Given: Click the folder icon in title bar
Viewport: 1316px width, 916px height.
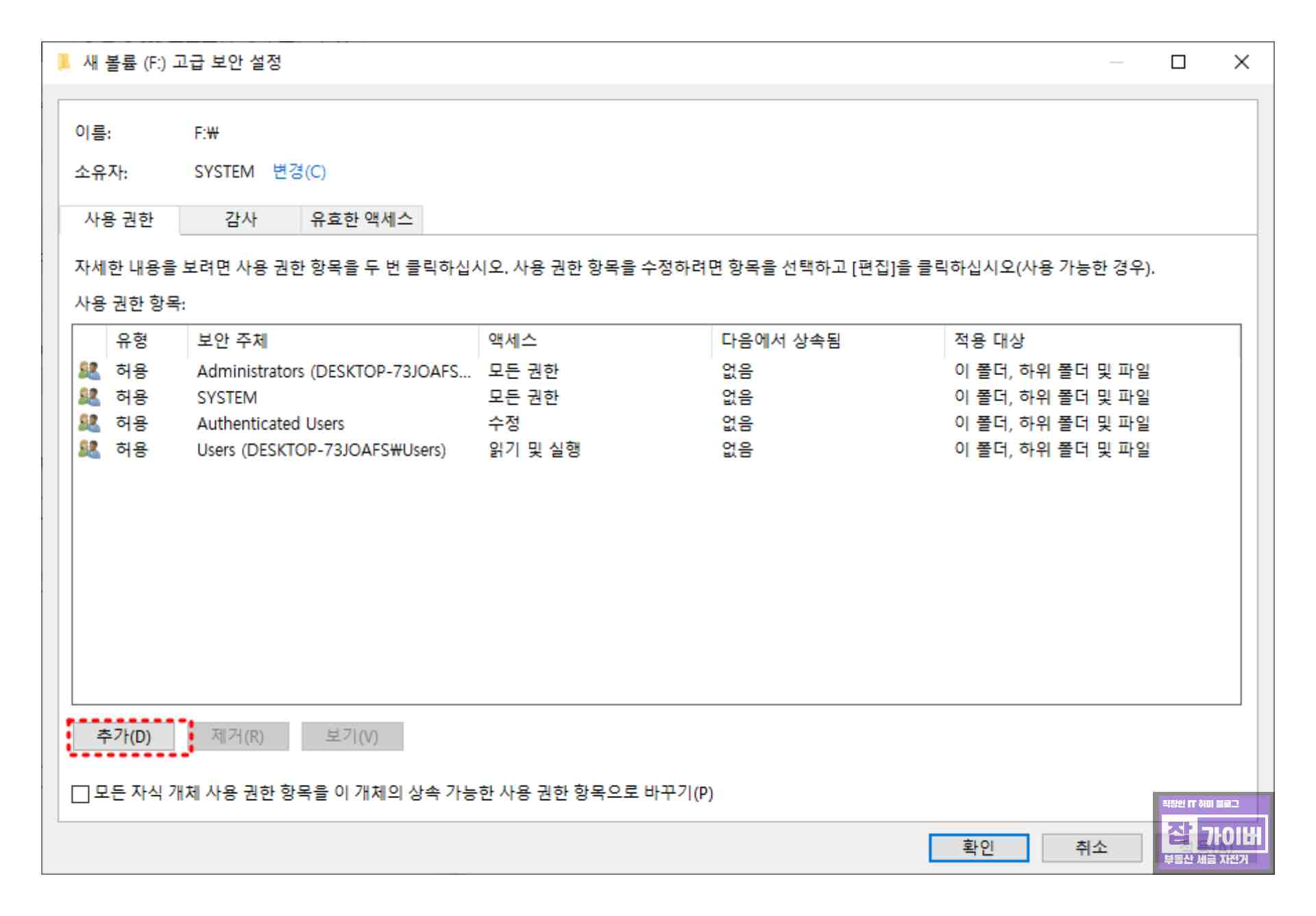Looking at the screenshot, I should click(x=64, y=62).
